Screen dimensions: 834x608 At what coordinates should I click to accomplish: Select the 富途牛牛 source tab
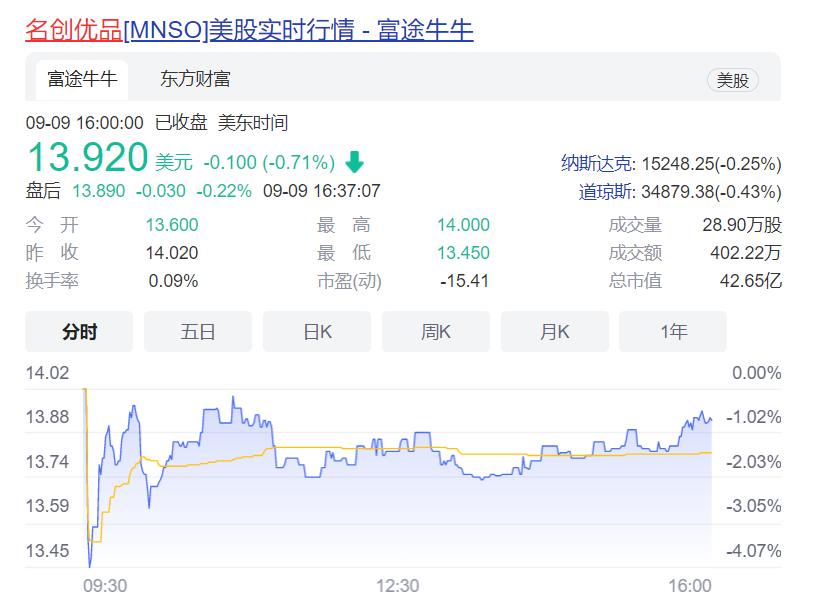coord(80,79)
